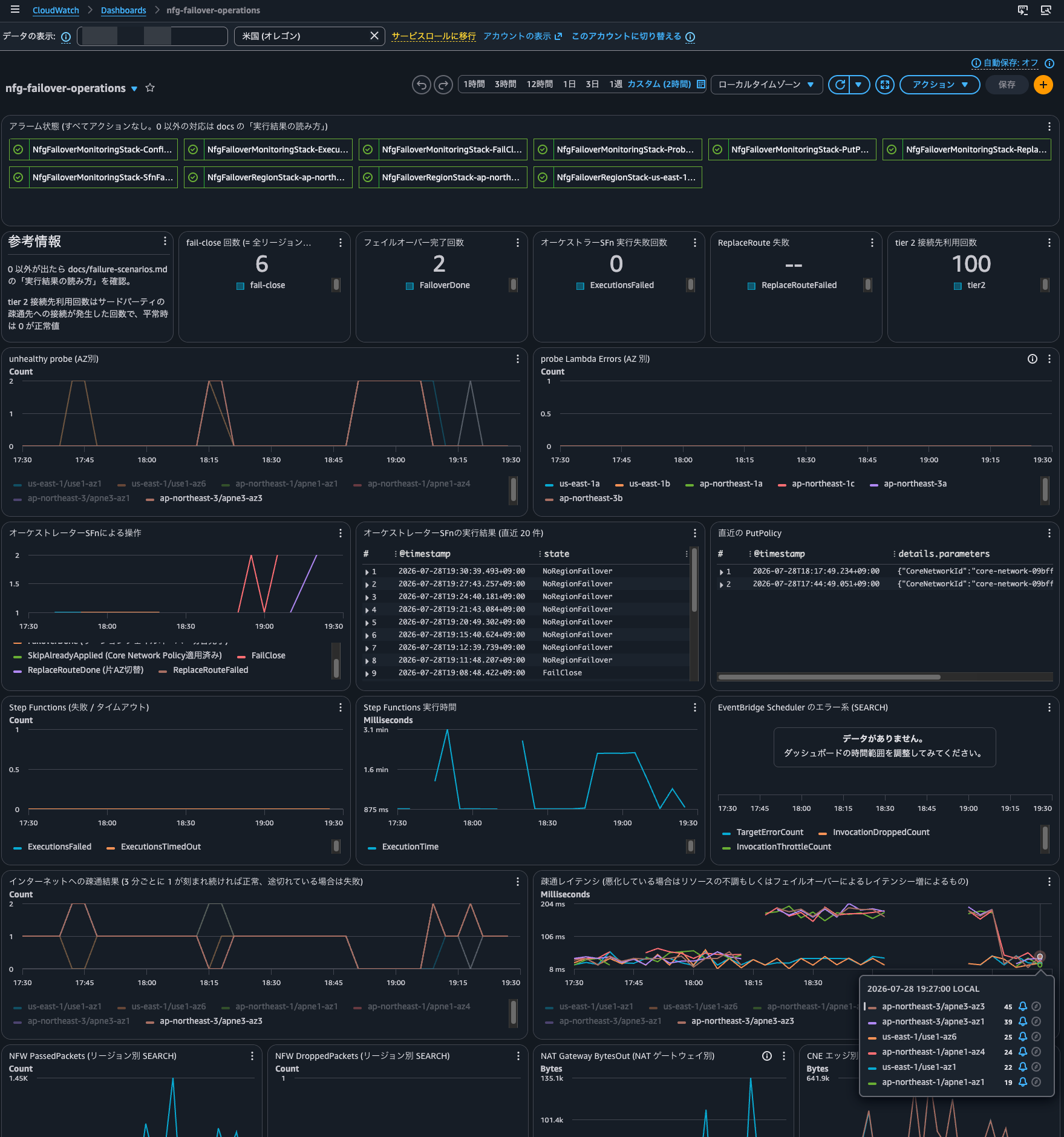Open the alarm status widget menu

click(x=1049, y=126)
